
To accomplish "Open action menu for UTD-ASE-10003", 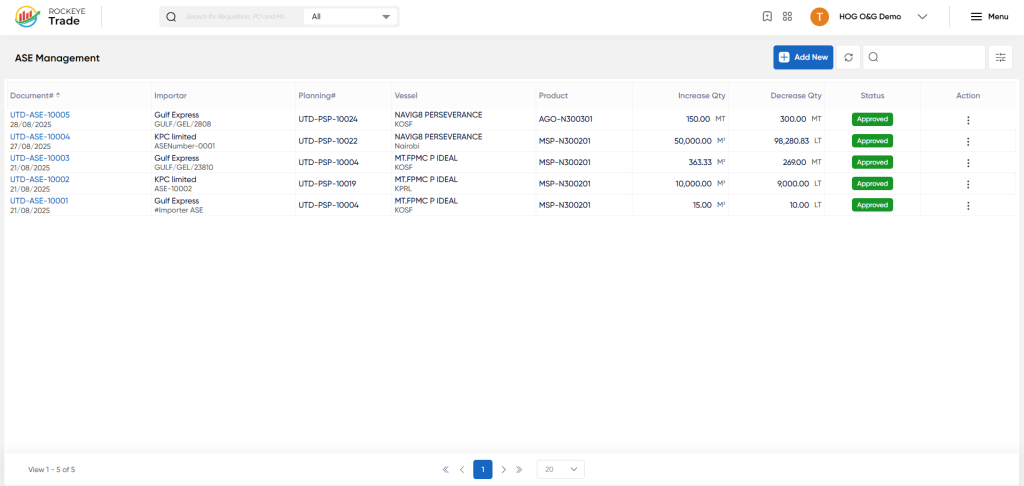I will pos(968,163).
